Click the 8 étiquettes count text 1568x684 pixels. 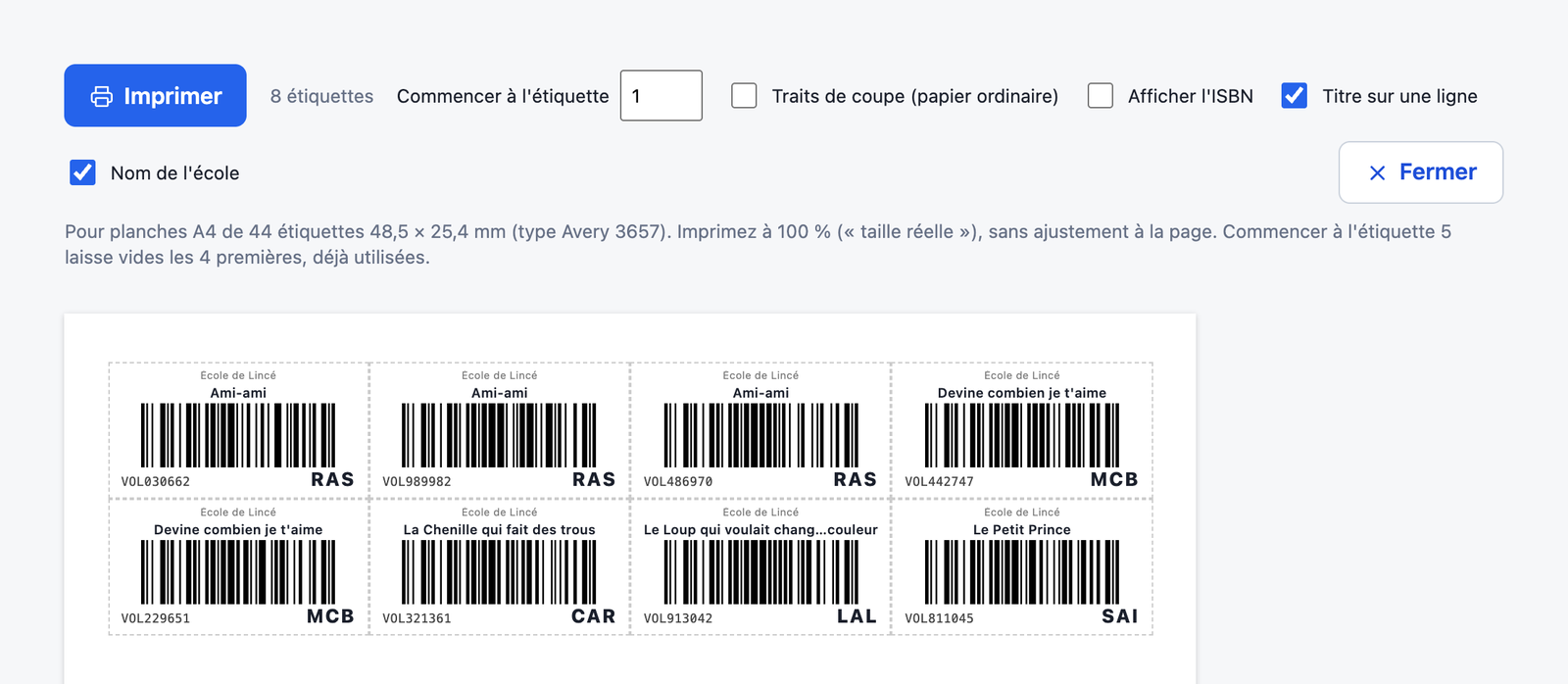(322, 96)
